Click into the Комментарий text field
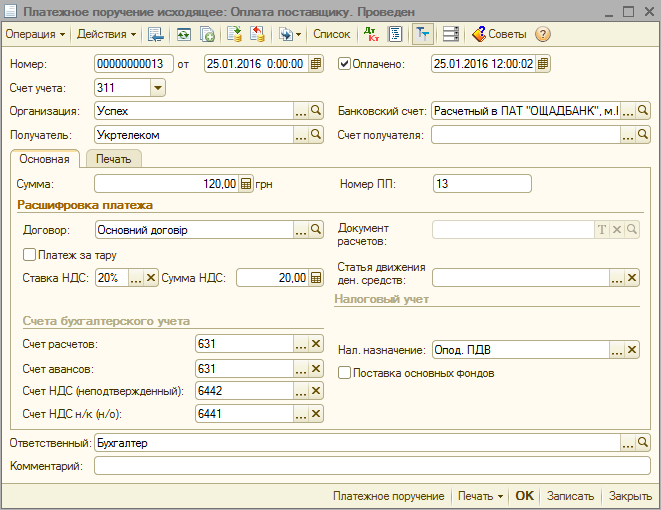The width and height of the screenshot is (661, 510). [x=371, y=466]
